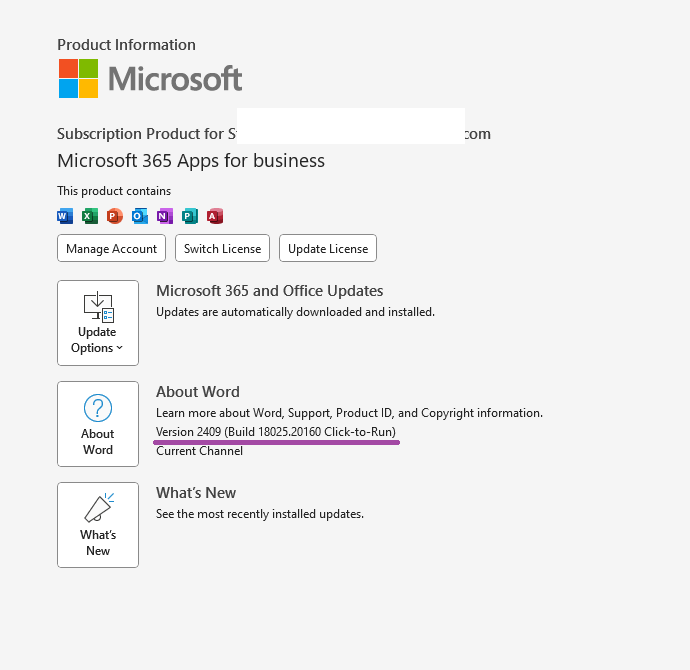This screenshot has height=670, width=690.
Task: Click the About Word heading
Action: click(x=198, y=392)
